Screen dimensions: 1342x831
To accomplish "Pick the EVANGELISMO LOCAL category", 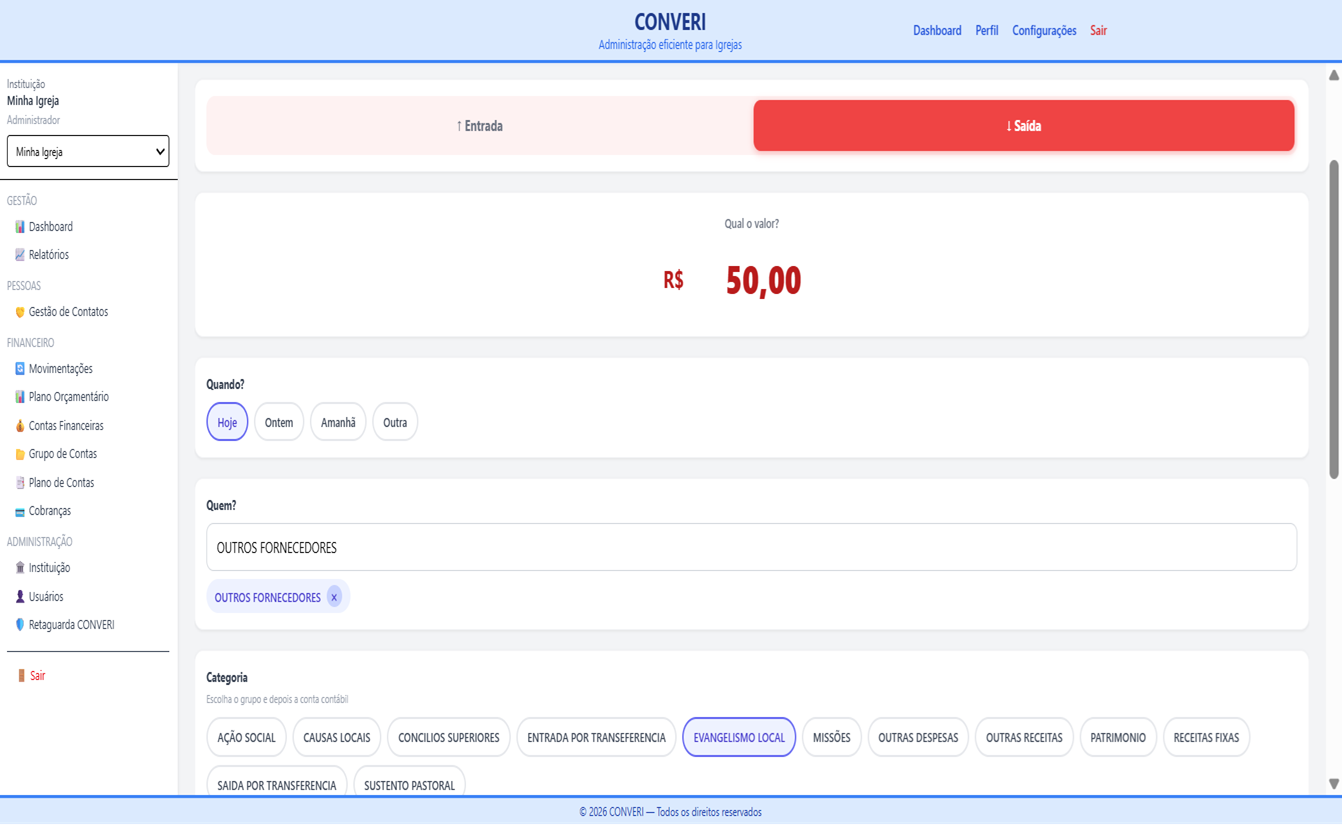I will (739, 738).
